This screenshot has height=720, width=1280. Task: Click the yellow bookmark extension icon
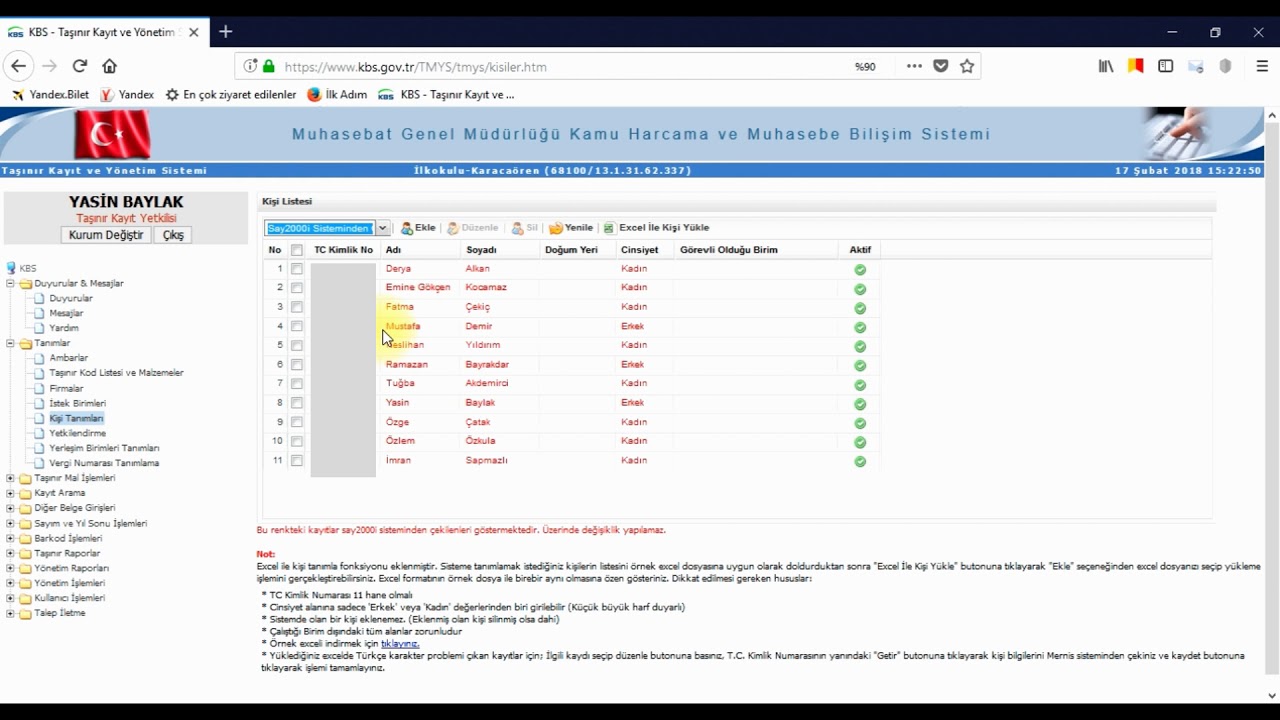tap(1136, 66)
